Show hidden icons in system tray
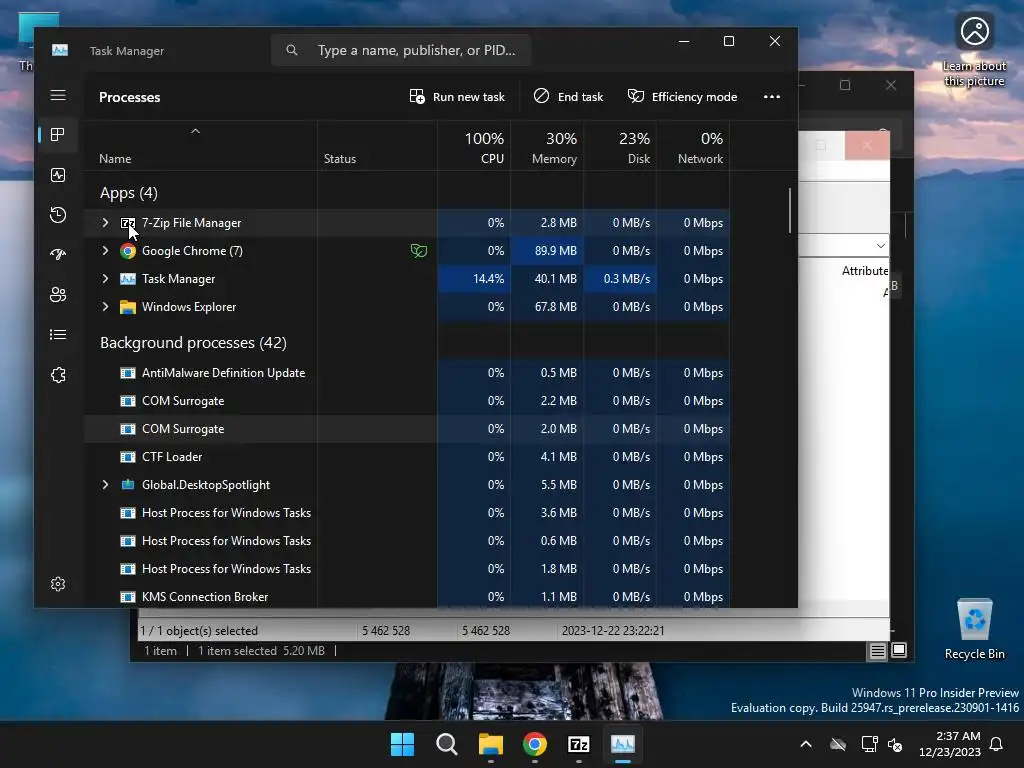Viewport: 1024px width, 768px height. click(806, 744)
